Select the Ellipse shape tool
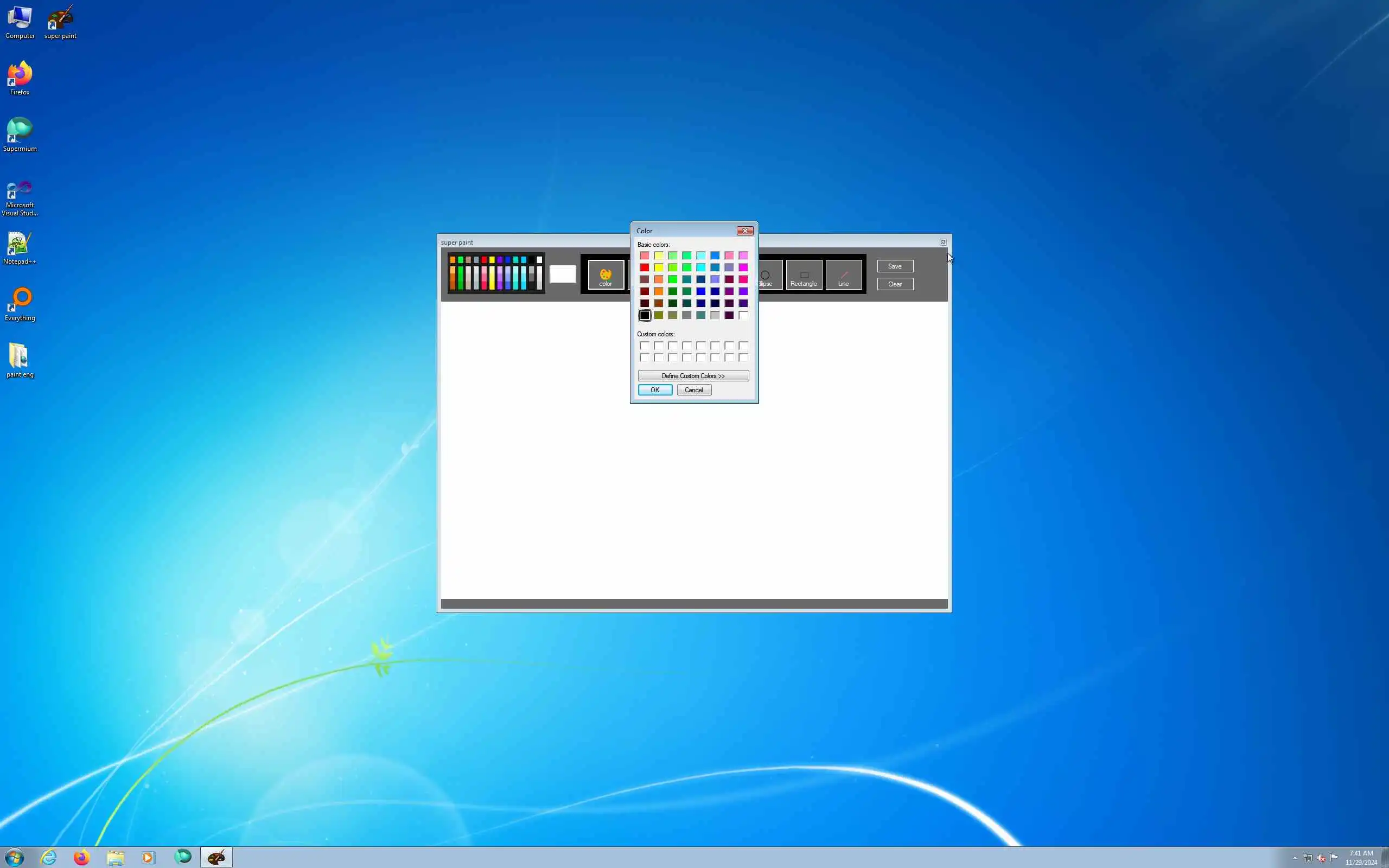 click(x=769, y=275)
